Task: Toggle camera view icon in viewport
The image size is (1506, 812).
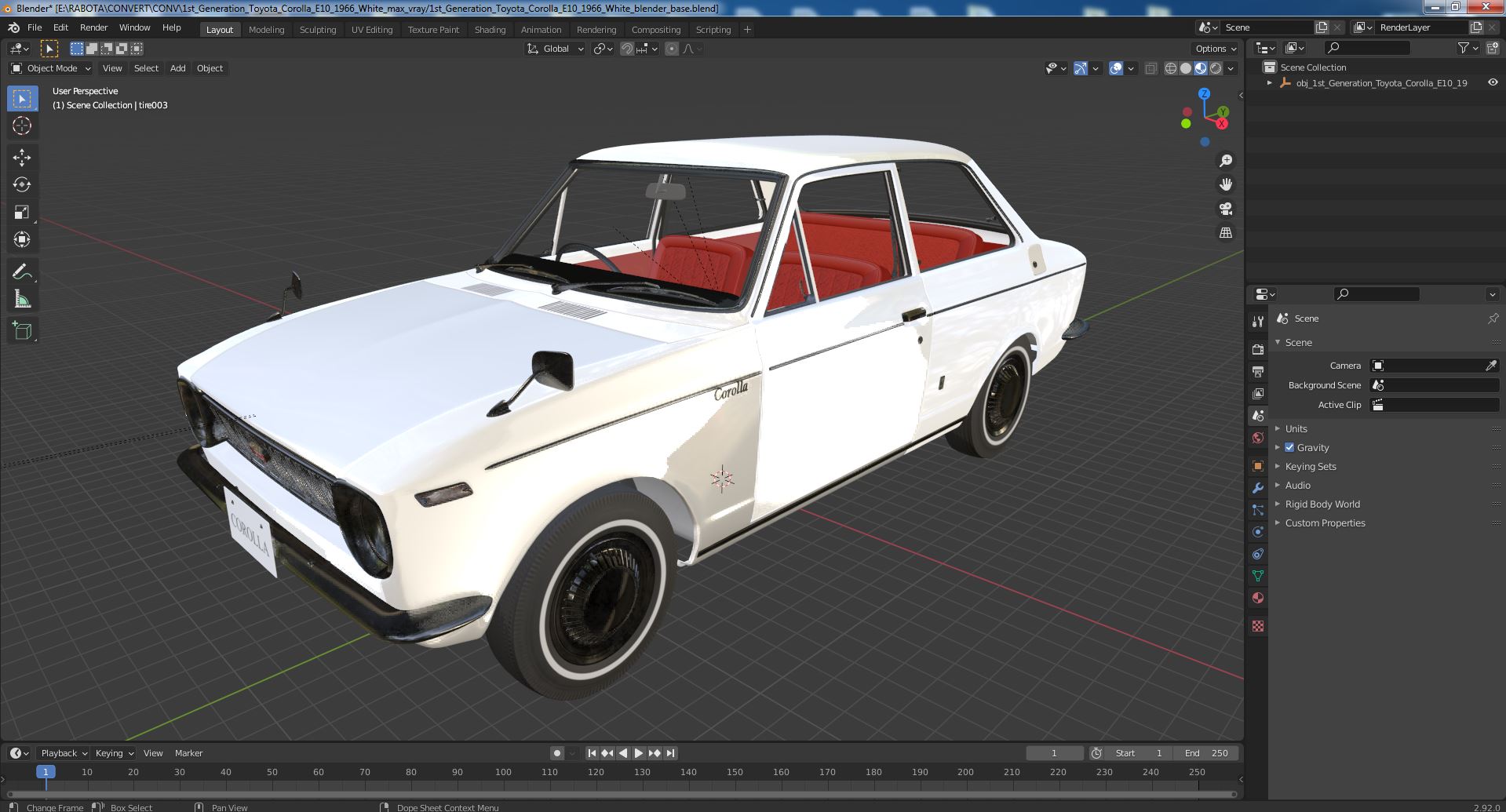Action: point(1225,209)
